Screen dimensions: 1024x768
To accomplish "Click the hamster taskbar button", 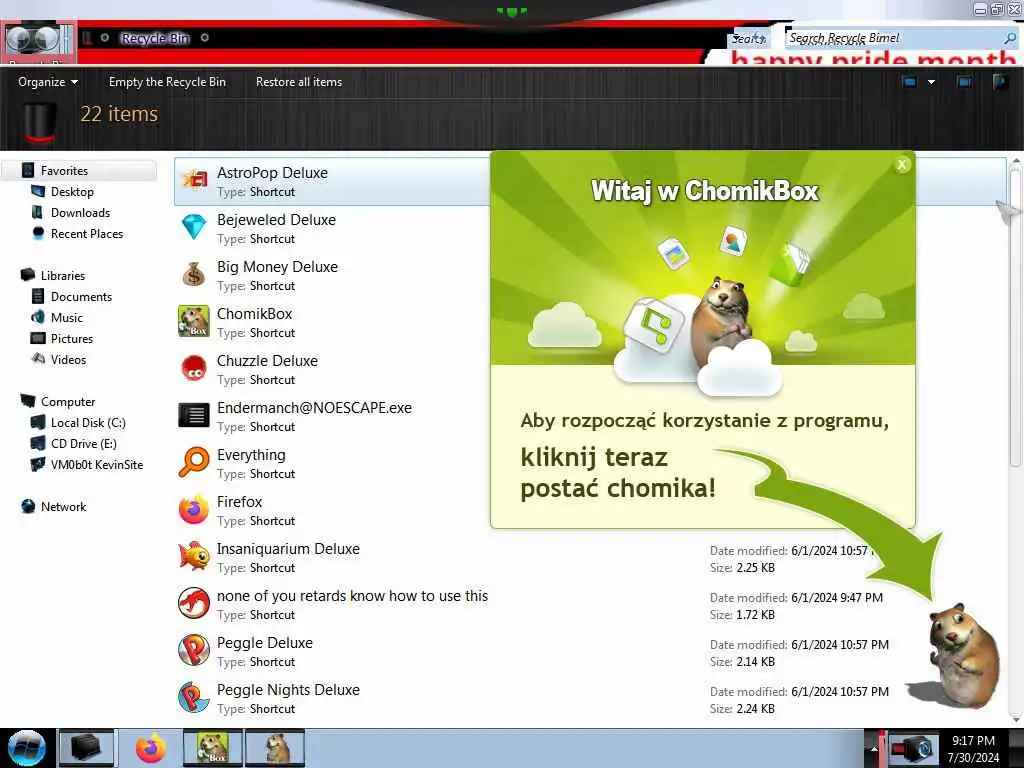I will click(x=276, y=748).
